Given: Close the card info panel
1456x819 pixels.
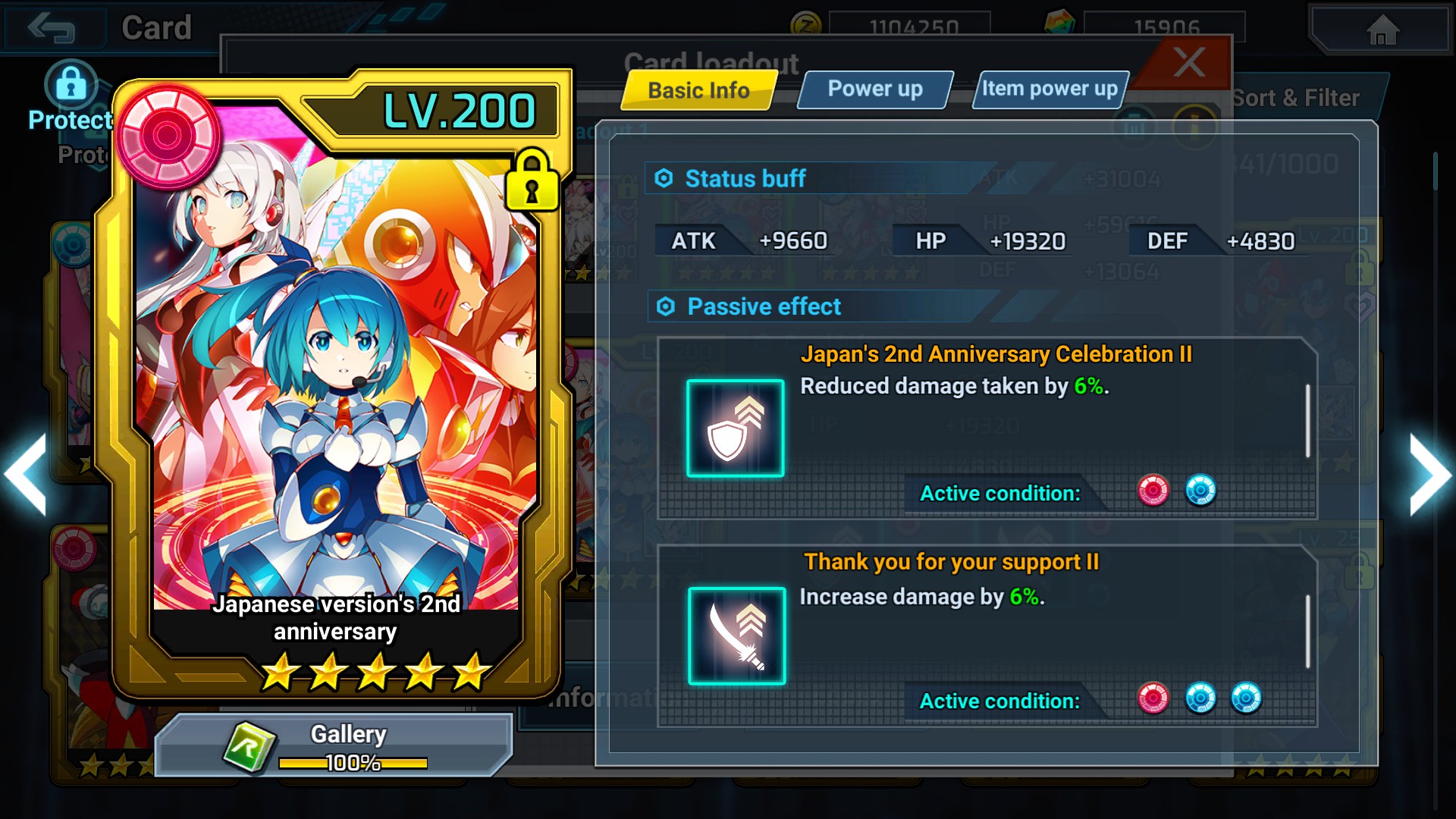Looking at the screenshot, I should pyautogui.click(x=1188, y=62).
